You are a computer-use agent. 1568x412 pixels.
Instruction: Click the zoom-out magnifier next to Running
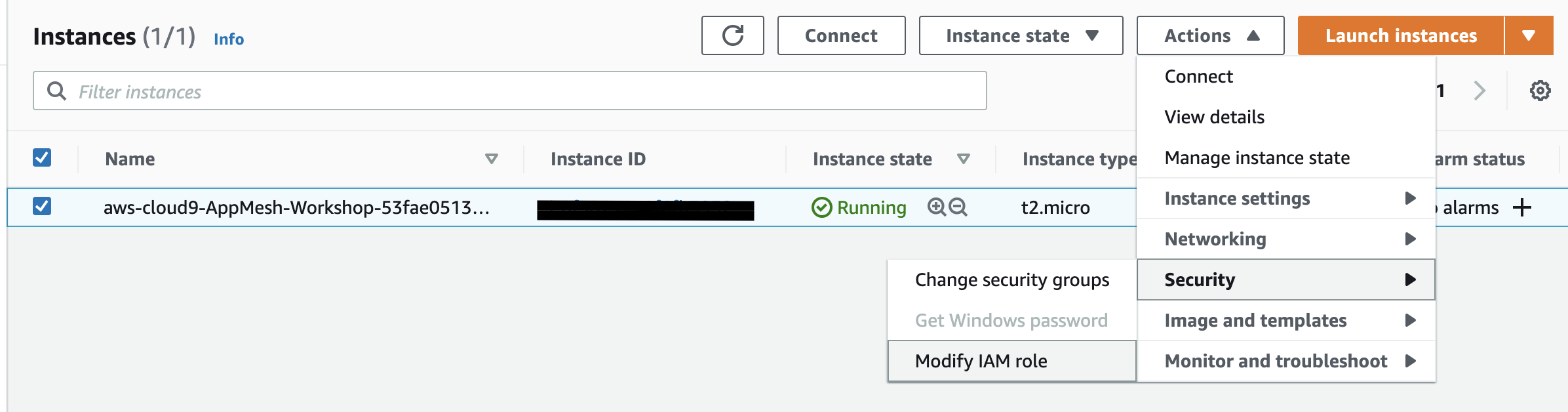click(x=958, y=207)
